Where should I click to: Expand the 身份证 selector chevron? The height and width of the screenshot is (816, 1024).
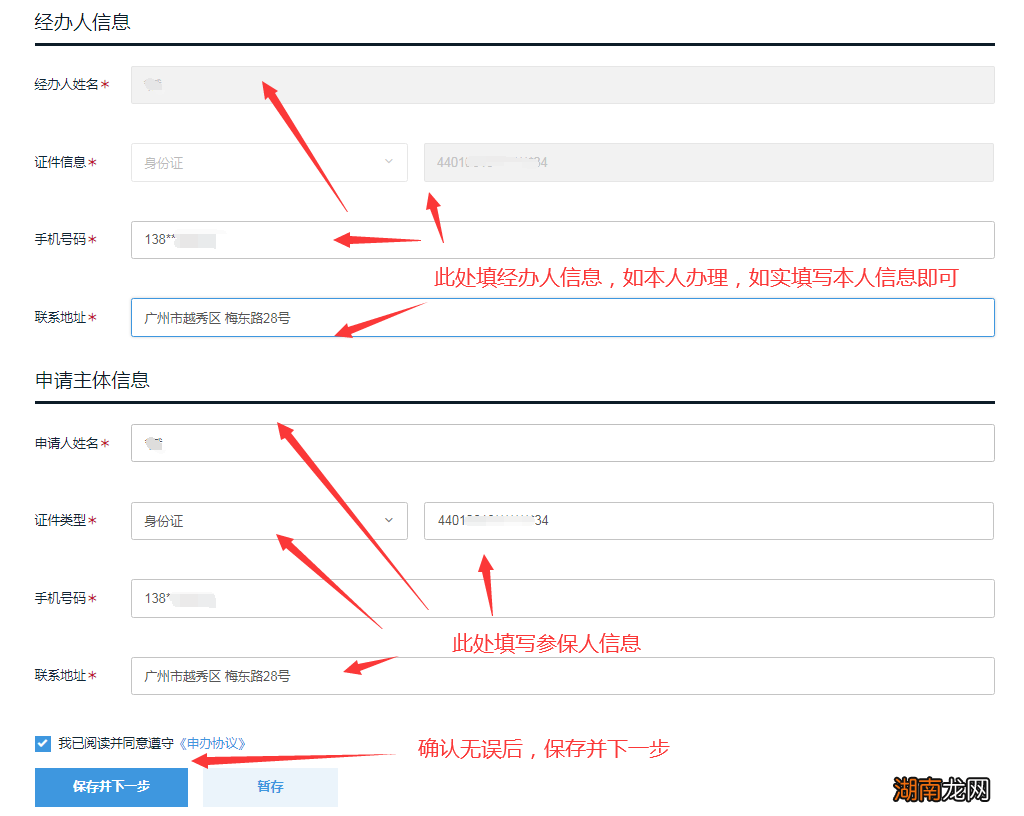390,521
